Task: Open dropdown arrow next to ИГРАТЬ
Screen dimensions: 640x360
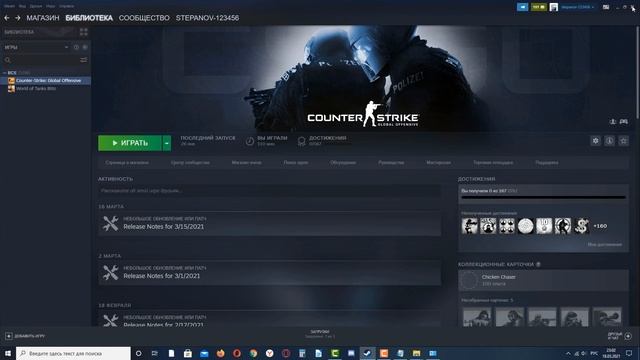Action: (x=167, y=143)
